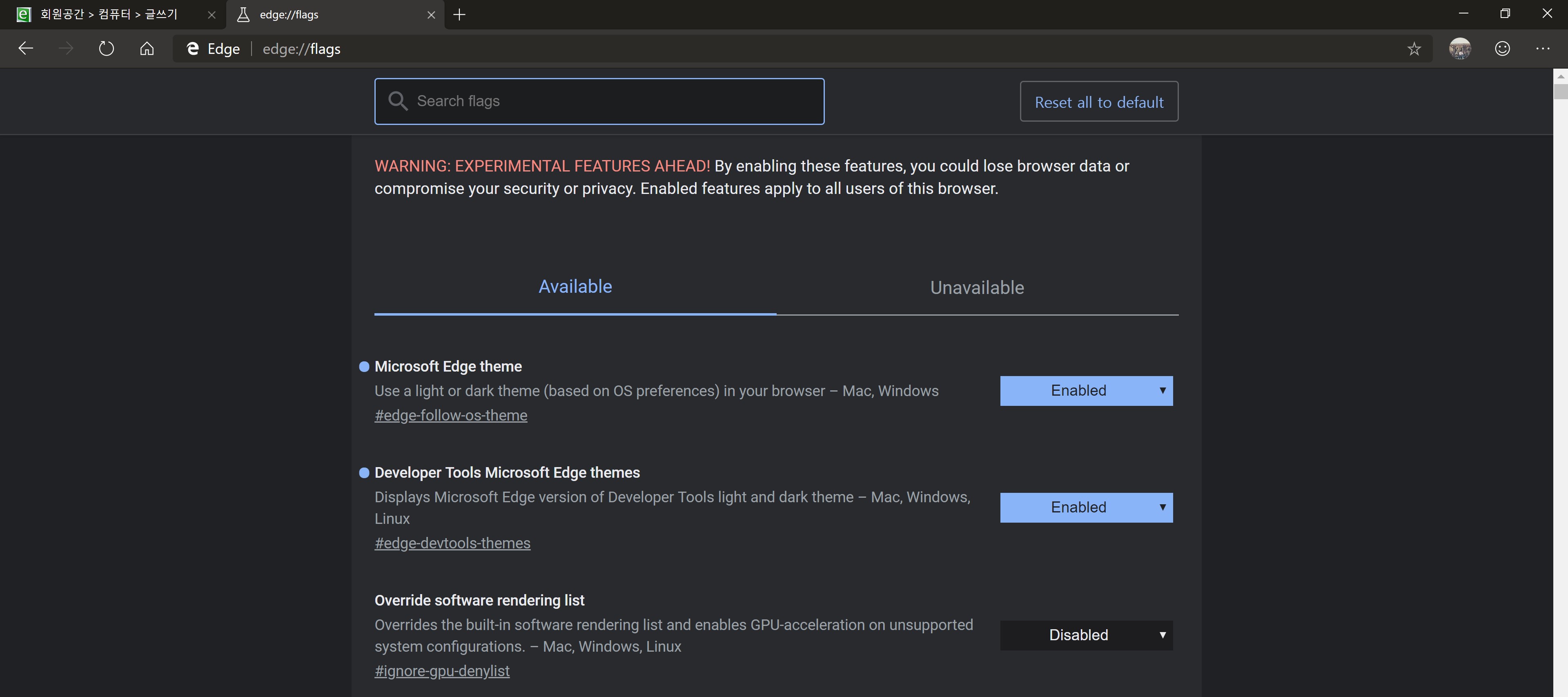Restore down the Edge window
The image size is (1568, 697).
(x=1505, y=13)
